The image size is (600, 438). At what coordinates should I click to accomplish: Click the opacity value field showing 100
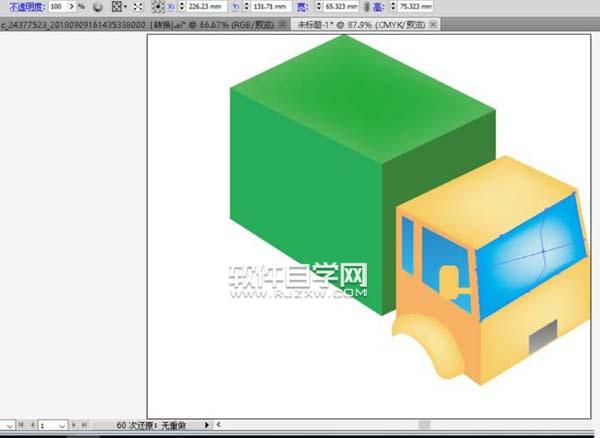click(57, 6)
